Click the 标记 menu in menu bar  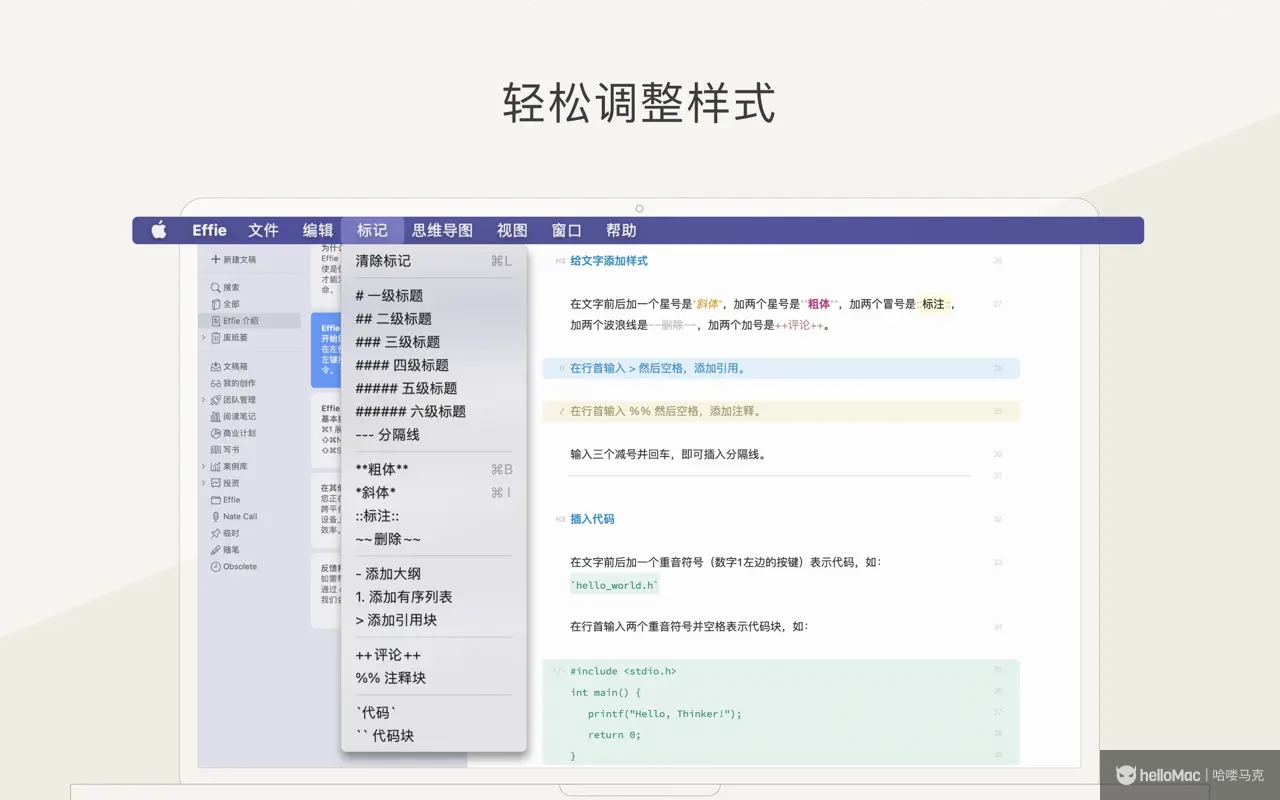tap(372, 231)
